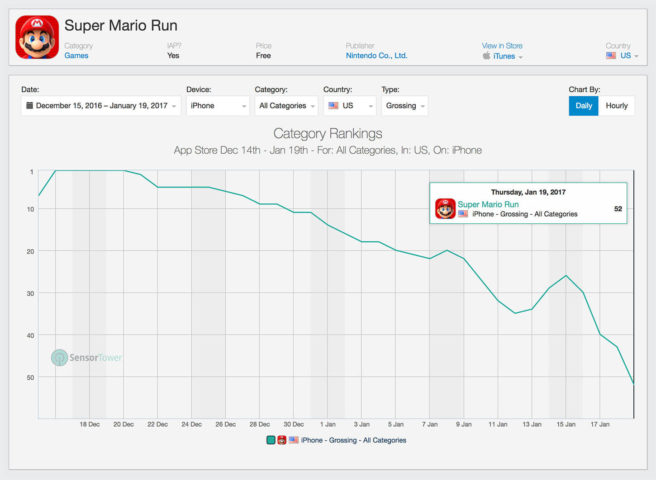Toggle the green legend series swatch
The image size is (656, 480).
270,440
